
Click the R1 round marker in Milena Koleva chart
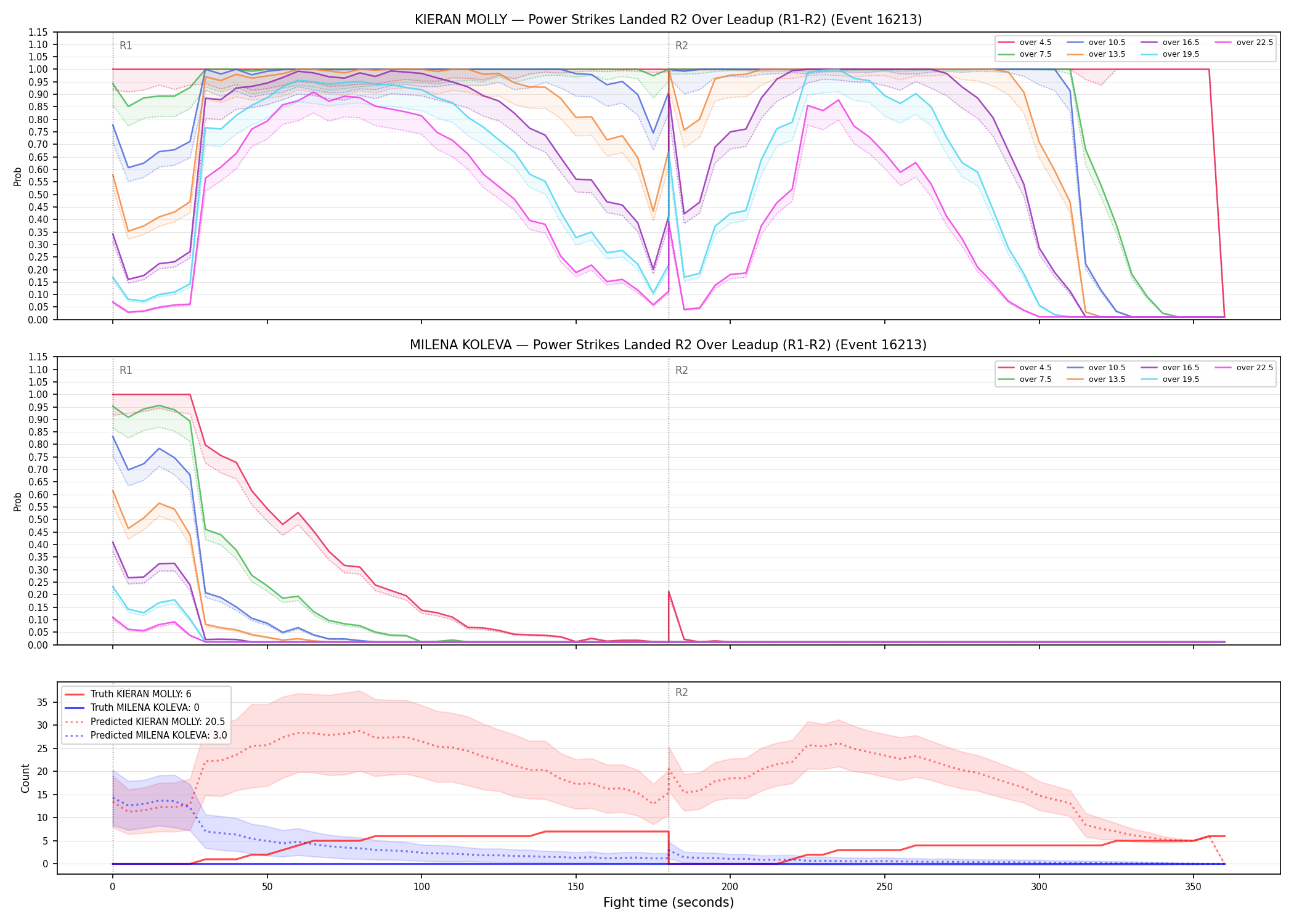click(x=126, y=370)
